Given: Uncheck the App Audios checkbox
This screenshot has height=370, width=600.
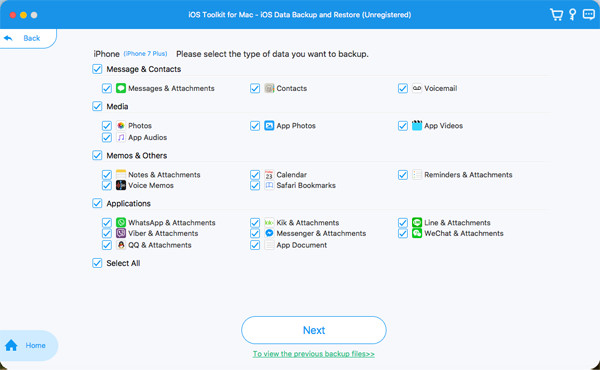Looking at the screenshot, I should coord(107,137).
